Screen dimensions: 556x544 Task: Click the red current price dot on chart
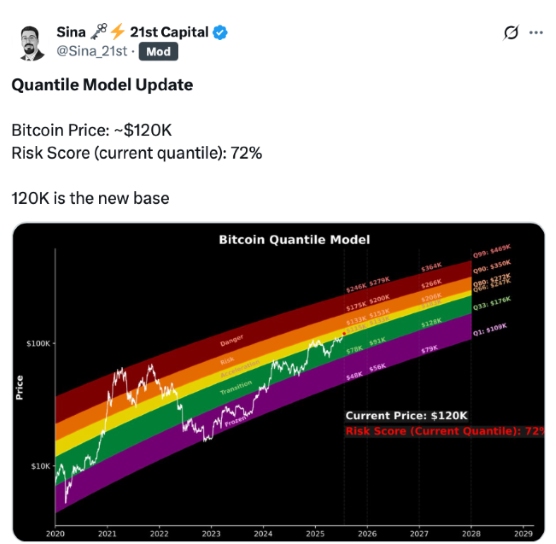pyautogui.click(x=344, y=334)
